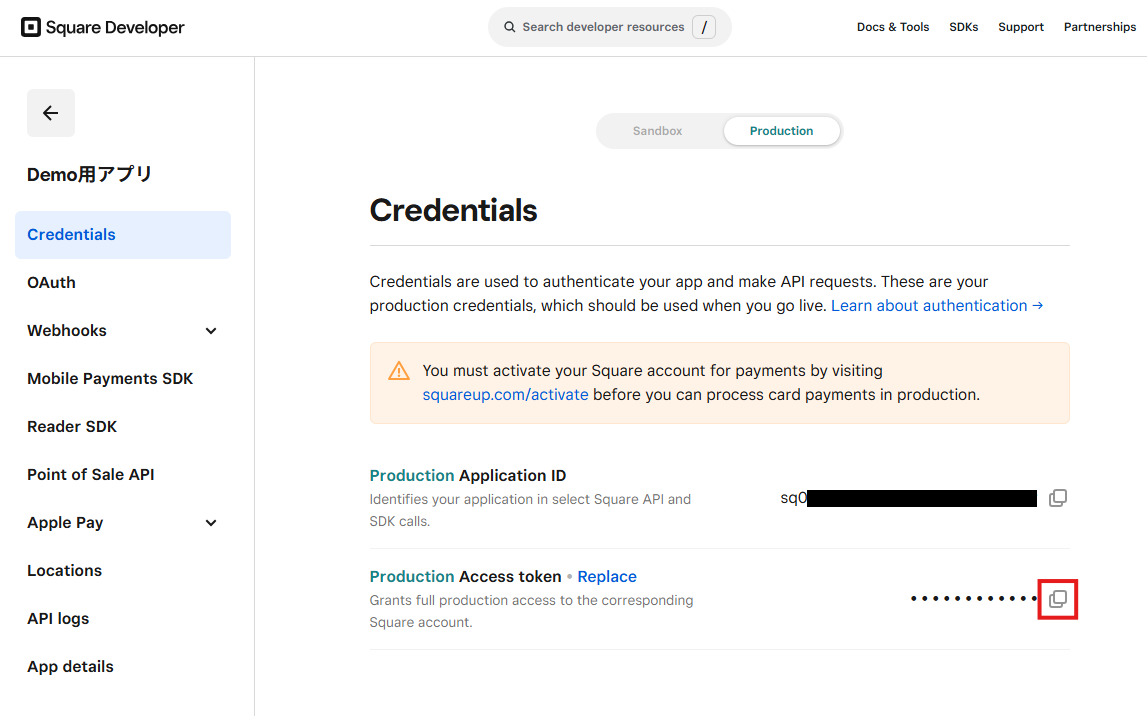The height and width of the screenshot is (716, 1147).
Task: Click the search magnifier icon
Action: coord(510,27)
